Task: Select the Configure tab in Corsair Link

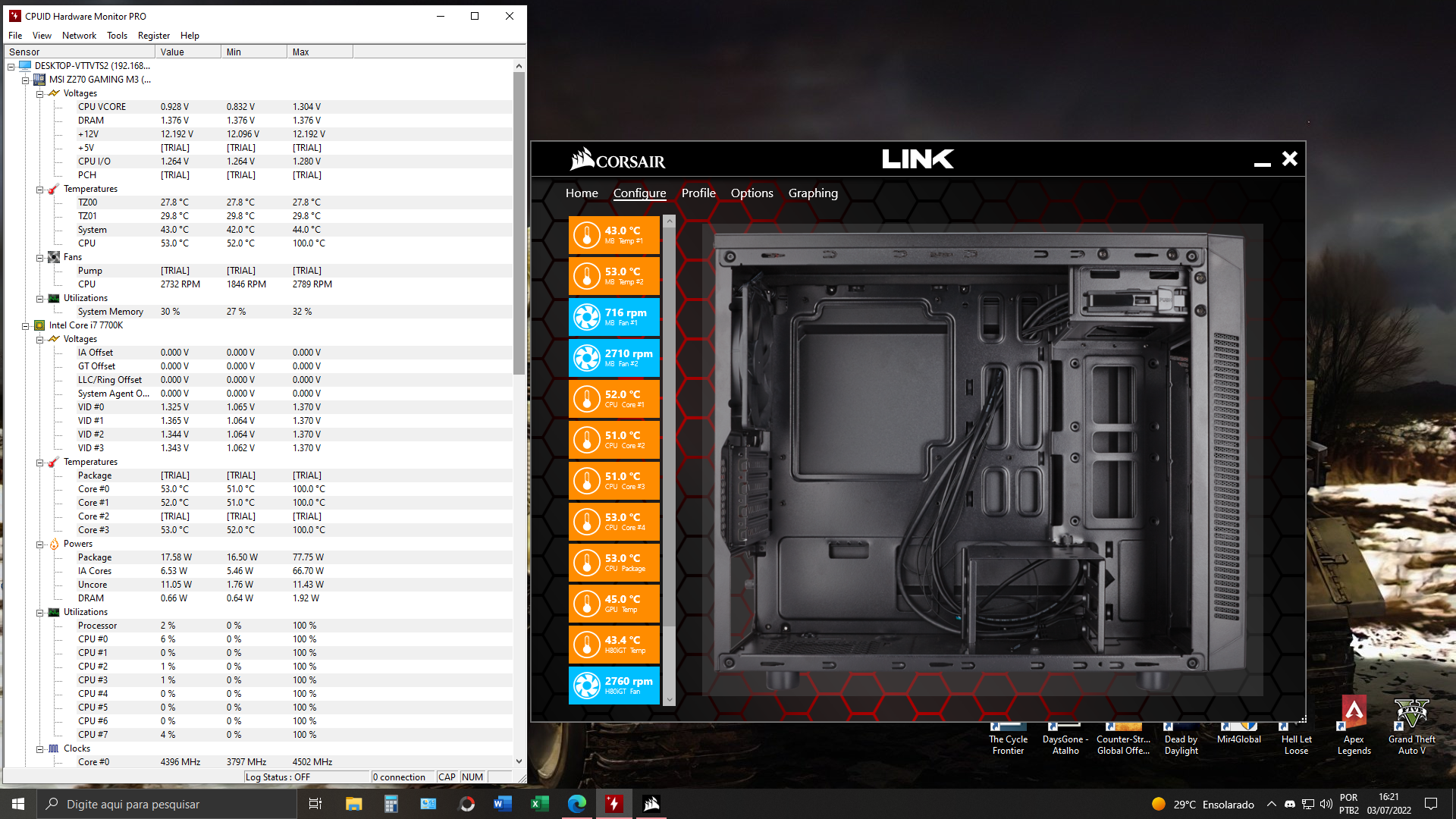Action: point(639,193)
